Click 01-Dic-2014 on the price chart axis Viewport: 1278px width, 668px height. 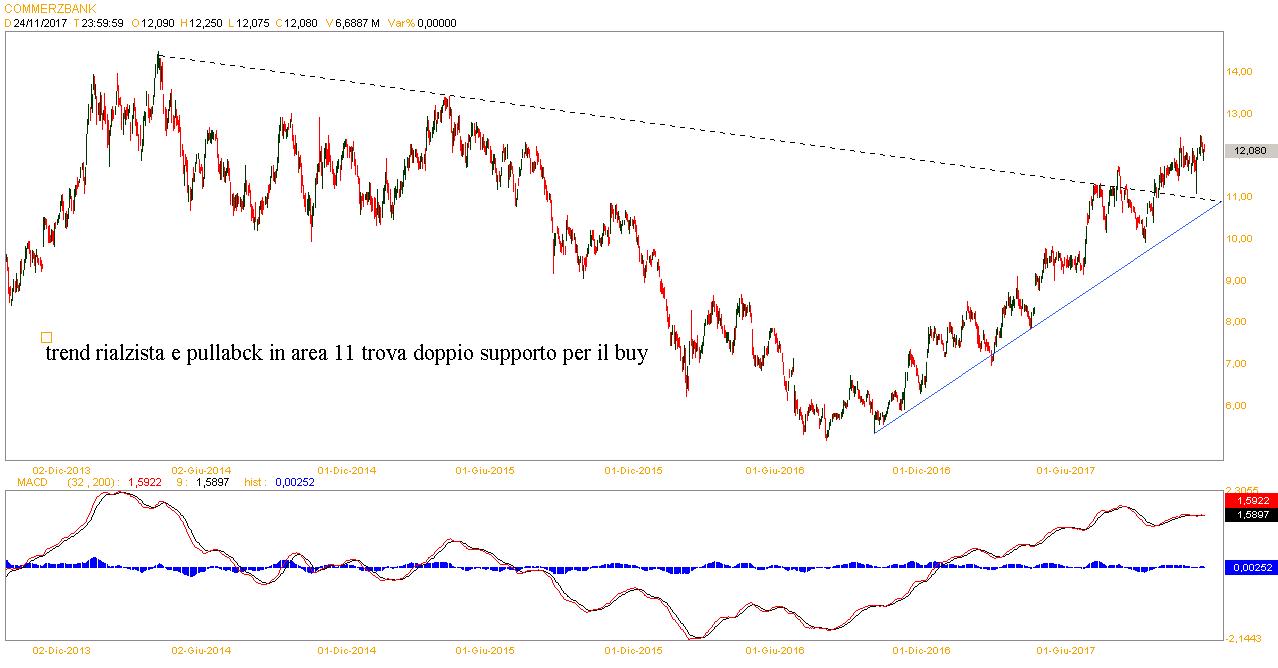click(346, 469)
